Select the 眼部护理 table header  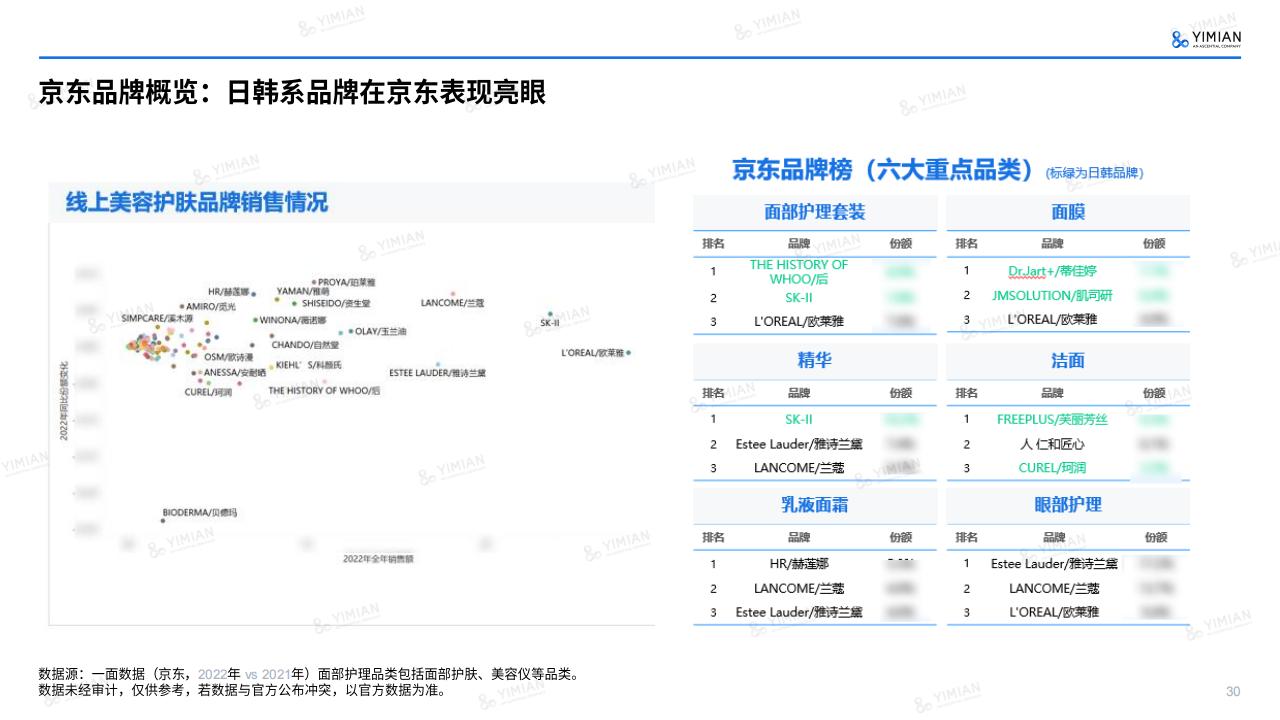(1068, 505)
